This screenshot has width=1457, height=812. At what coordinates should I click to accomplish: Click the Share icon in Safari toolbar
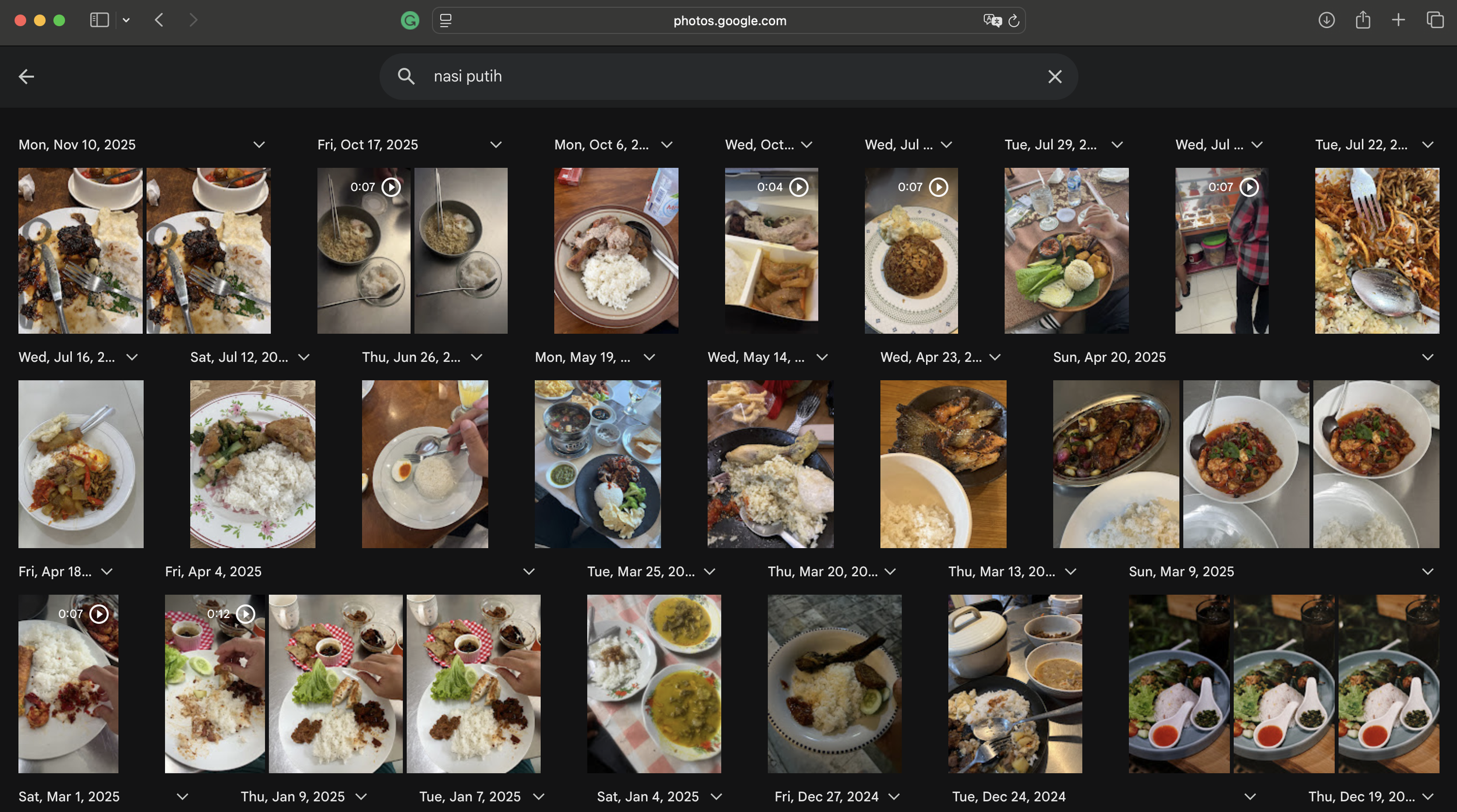pyautogui.click(x=1363, y=20)
